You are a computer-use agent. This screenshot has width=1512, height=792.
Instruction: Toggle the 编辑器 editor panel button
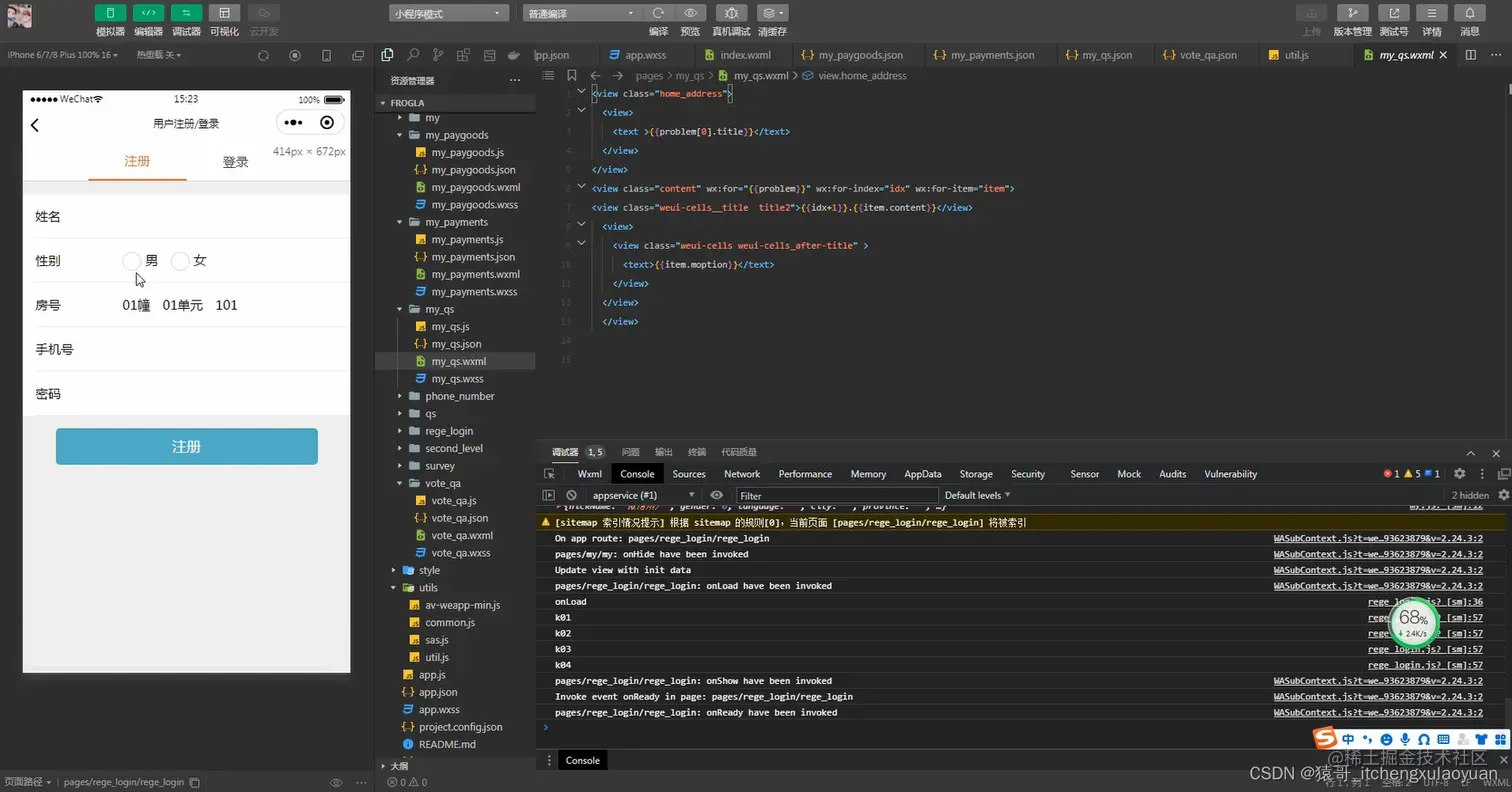(x=148, y=13)
